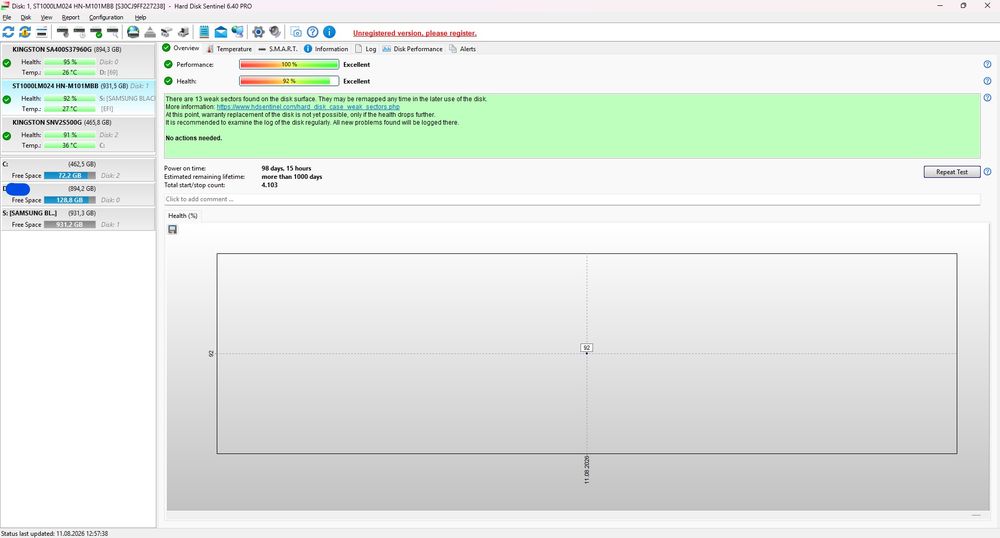1000x538 pixels.
Task: Open the Configuration menu
Action: 106,17
